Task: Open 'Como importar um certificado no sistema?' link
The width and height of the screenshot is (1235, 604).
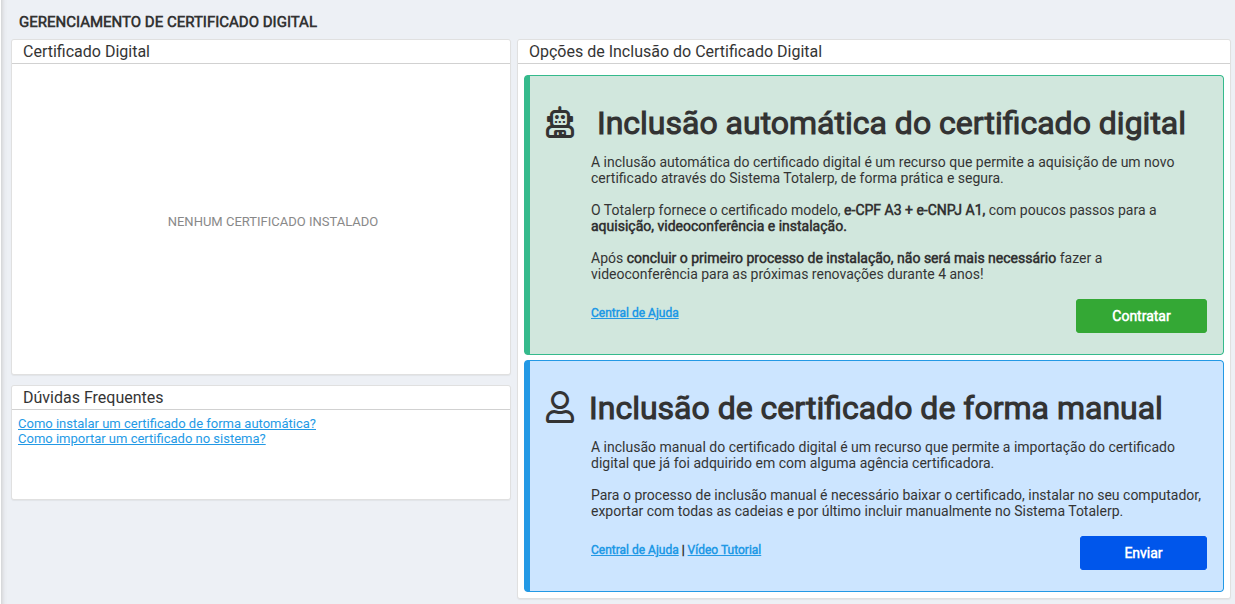Action: tap(142, 439)
